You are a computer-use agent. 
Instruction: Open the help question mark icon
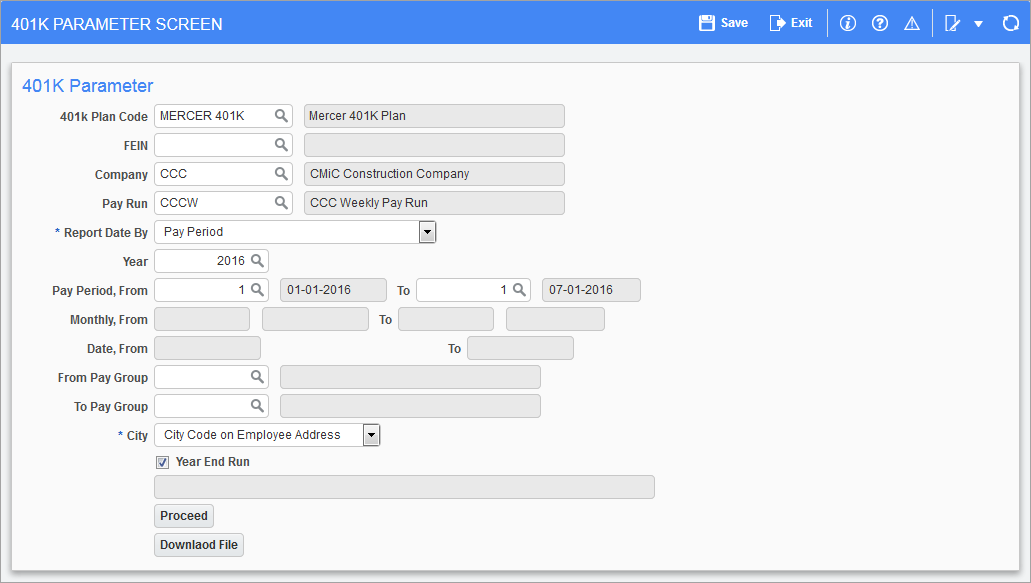(880, 24)
